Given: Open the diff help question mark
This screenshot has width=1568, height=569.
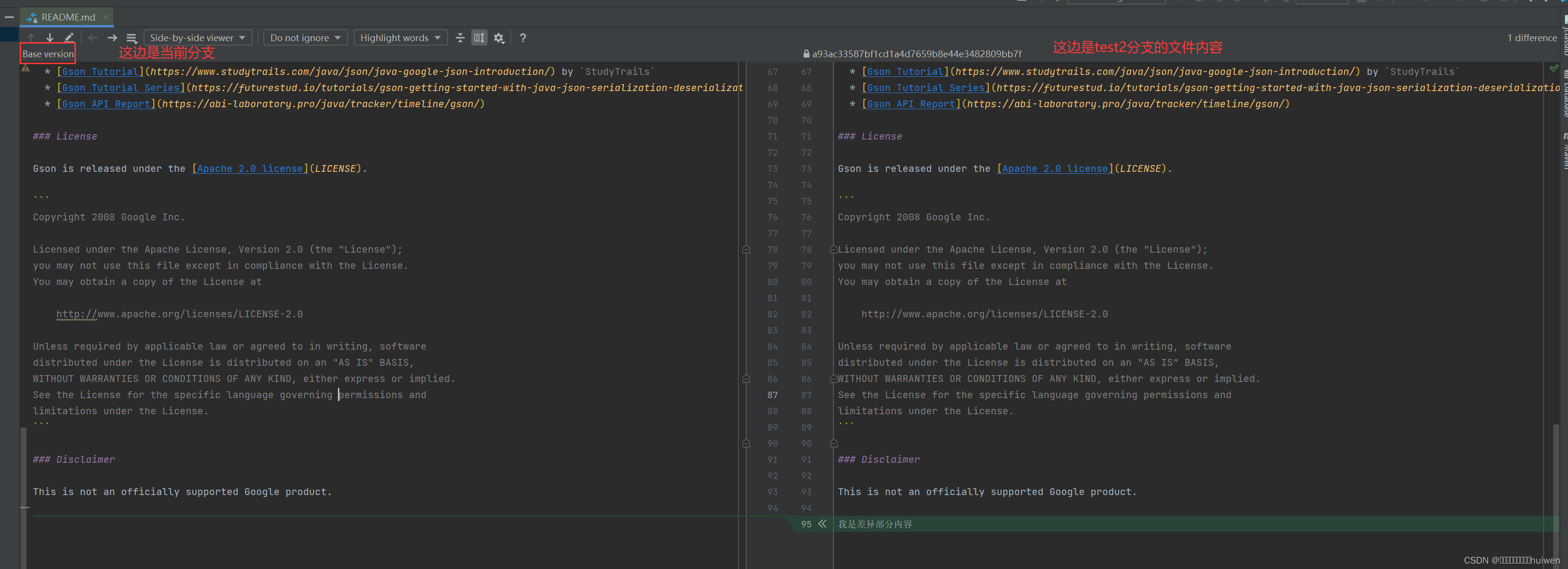Looking at the screenshot, I should click(x=523, y=38).
